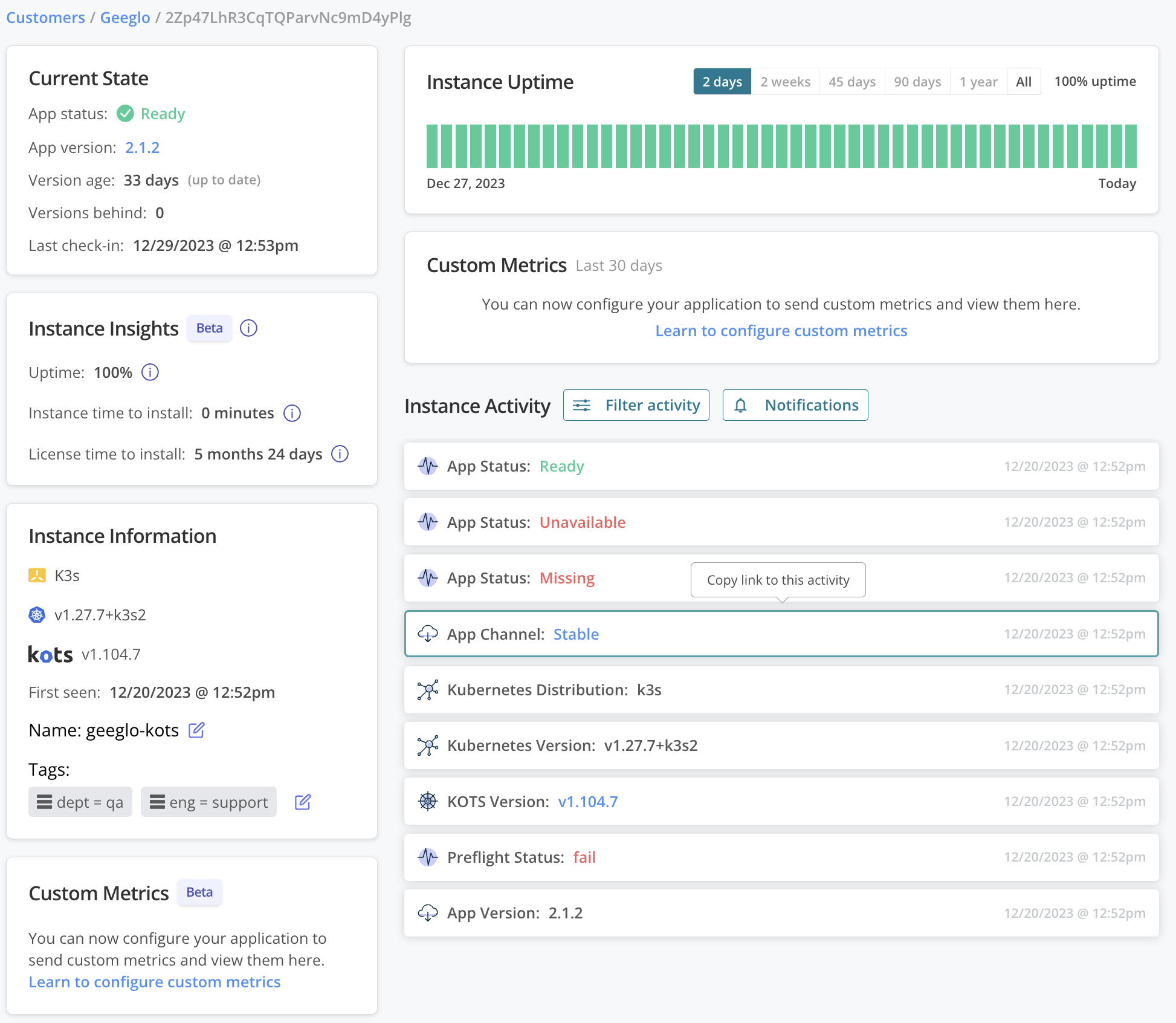1176x1023 pixels.
Task: Click the edit pencil next to name geeglo-kots
Action: [x=196, y=730]
